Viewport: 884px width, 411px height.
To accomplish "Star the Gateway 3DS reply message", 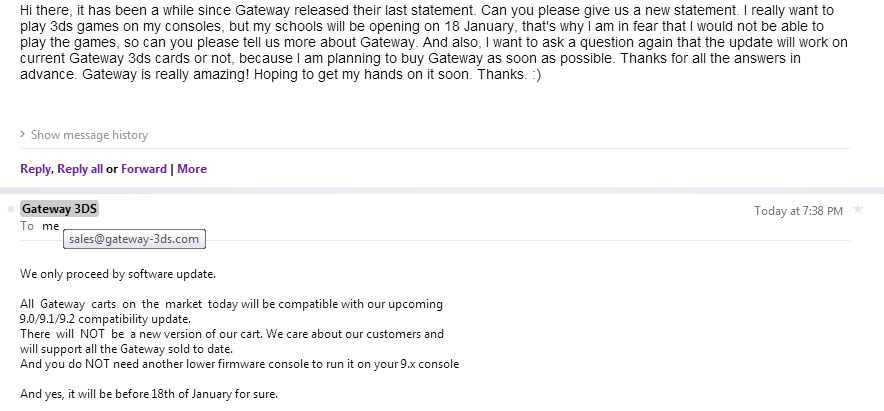I will (x=858, y=210).
